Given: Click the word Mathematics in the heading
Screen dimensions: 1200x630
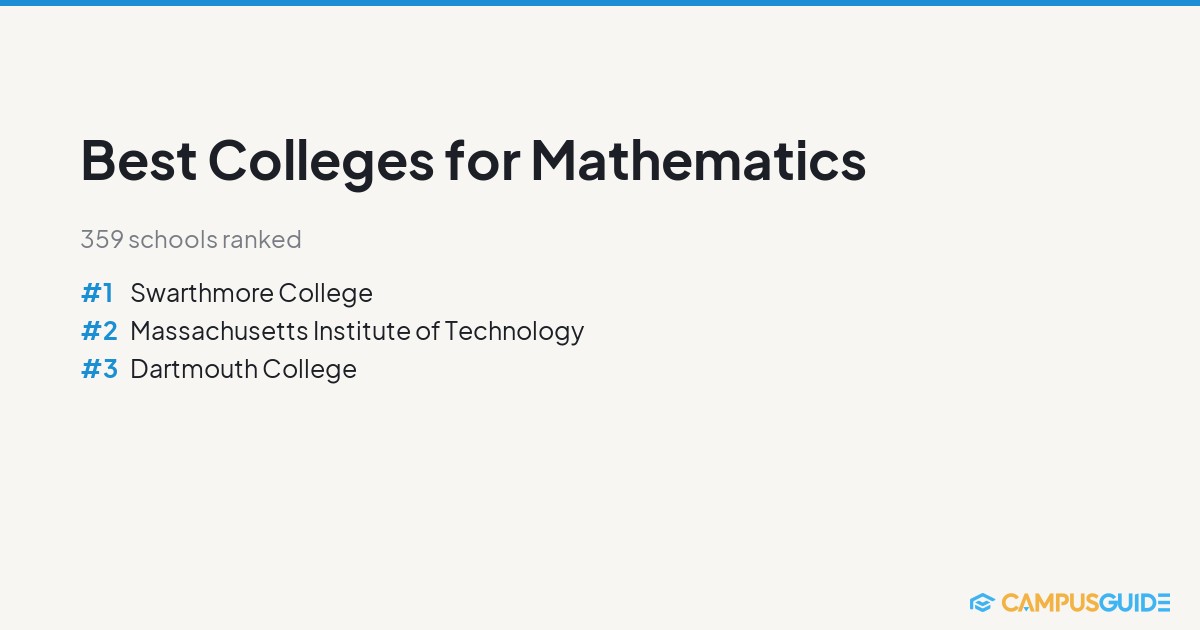Looking at the screenshot, I should (x=698, y=160).
